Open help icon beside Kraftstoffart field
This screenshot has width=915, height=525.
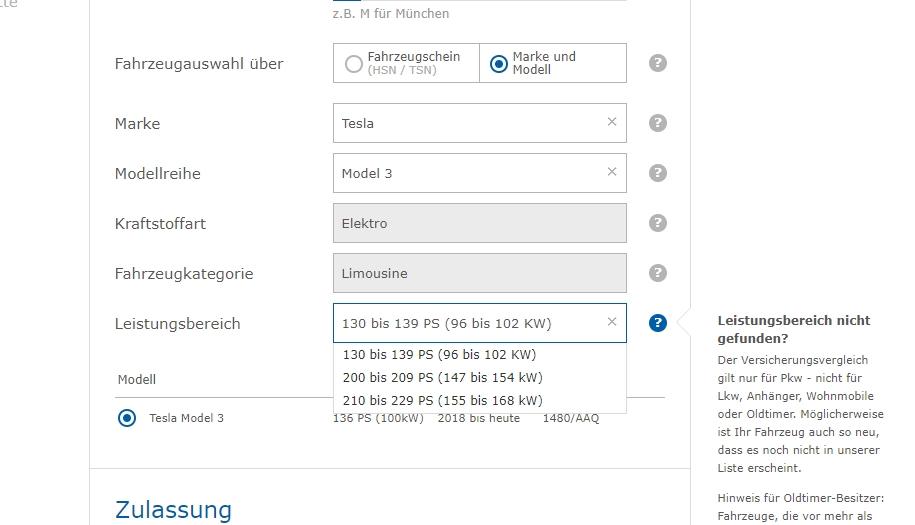(658, 223)
